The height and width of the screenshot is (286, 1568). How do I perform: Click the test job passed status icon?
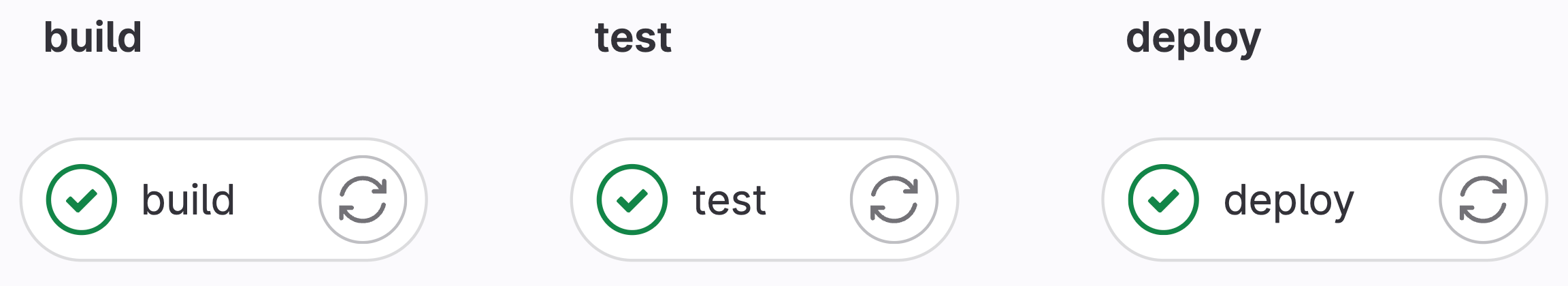tap(632, 200)
